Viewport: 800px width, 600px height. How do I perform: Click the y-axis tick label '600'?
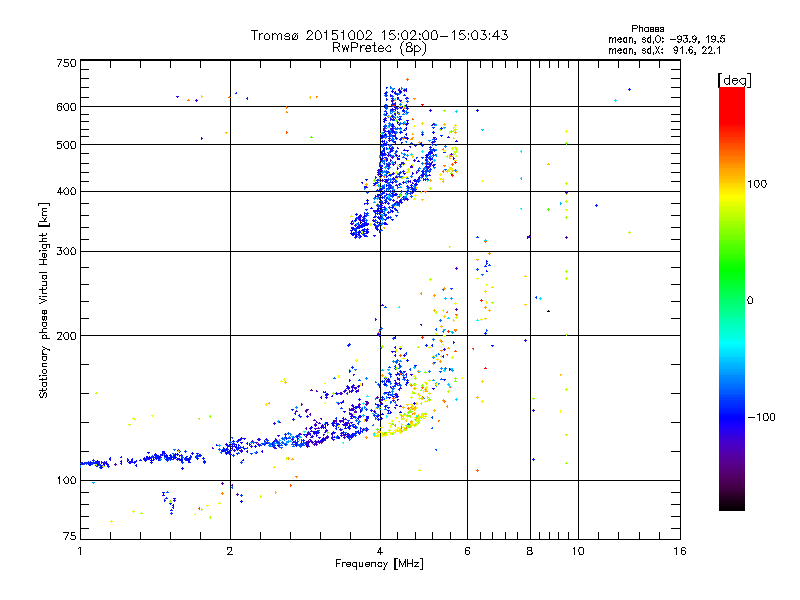[x=66, y=107]
